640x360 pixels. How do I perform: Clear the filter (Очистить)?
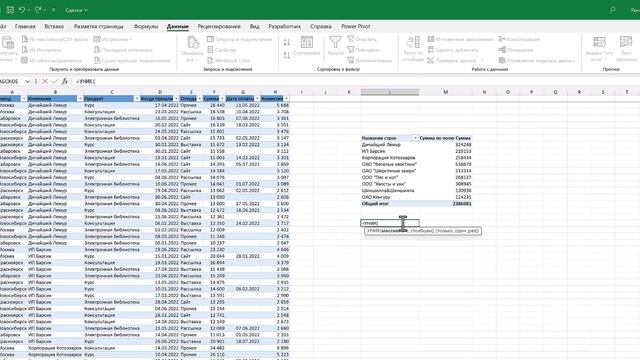point(362,39)
